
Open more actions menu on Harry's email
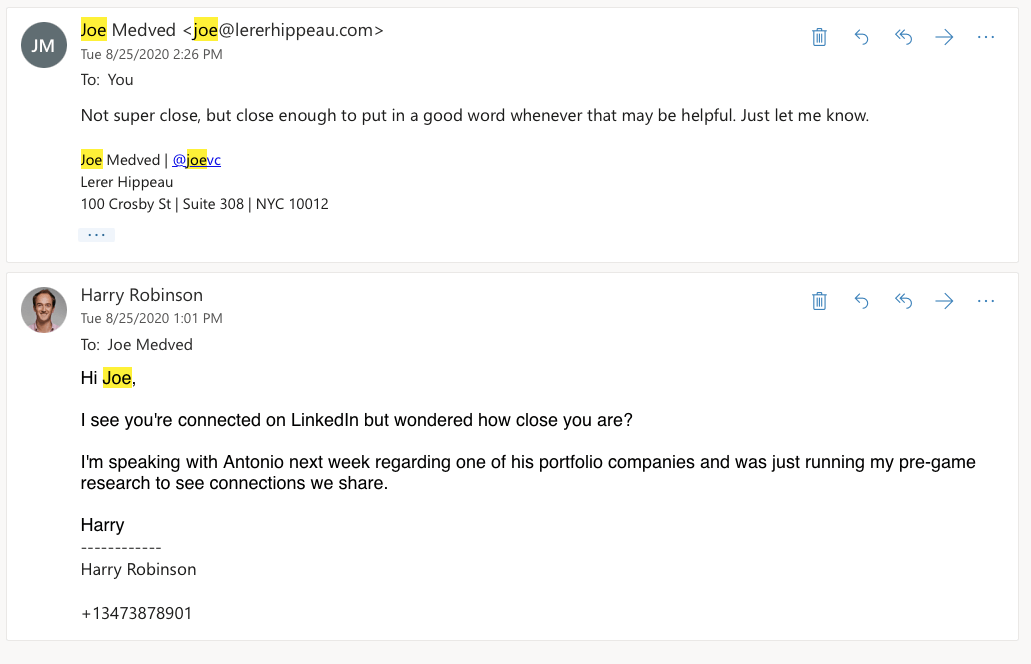(x=986, y=301)
